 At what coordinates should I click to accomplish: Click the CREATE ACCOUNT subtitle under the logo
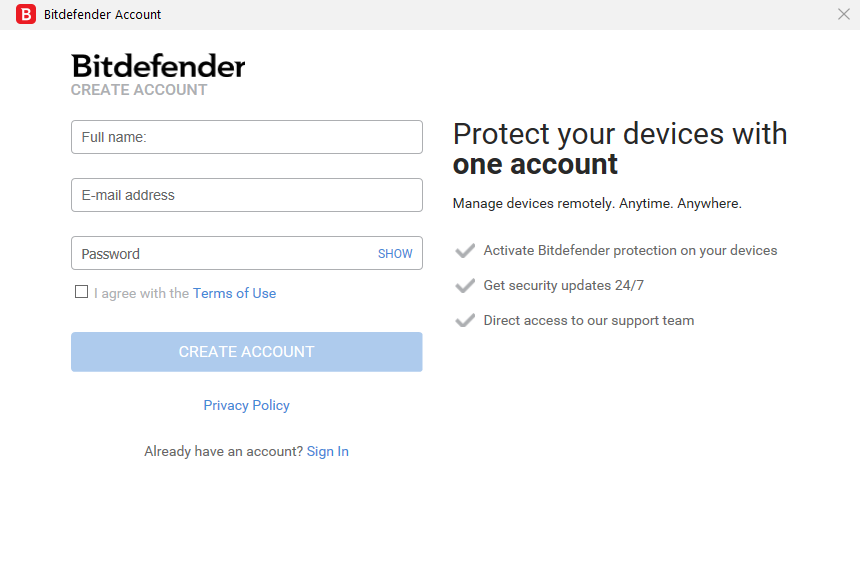coord(139,90)
